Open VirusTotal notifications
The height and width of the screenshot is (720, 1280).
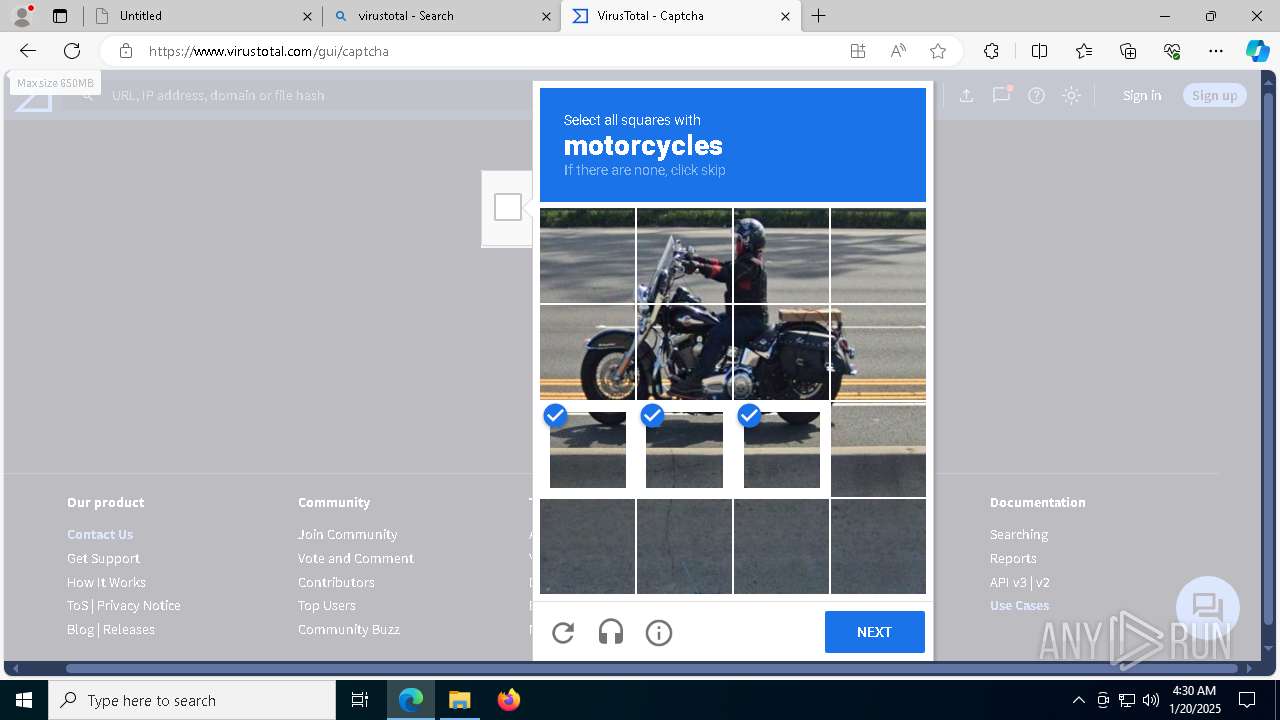pyautogui.click(x=1001, y=95)
